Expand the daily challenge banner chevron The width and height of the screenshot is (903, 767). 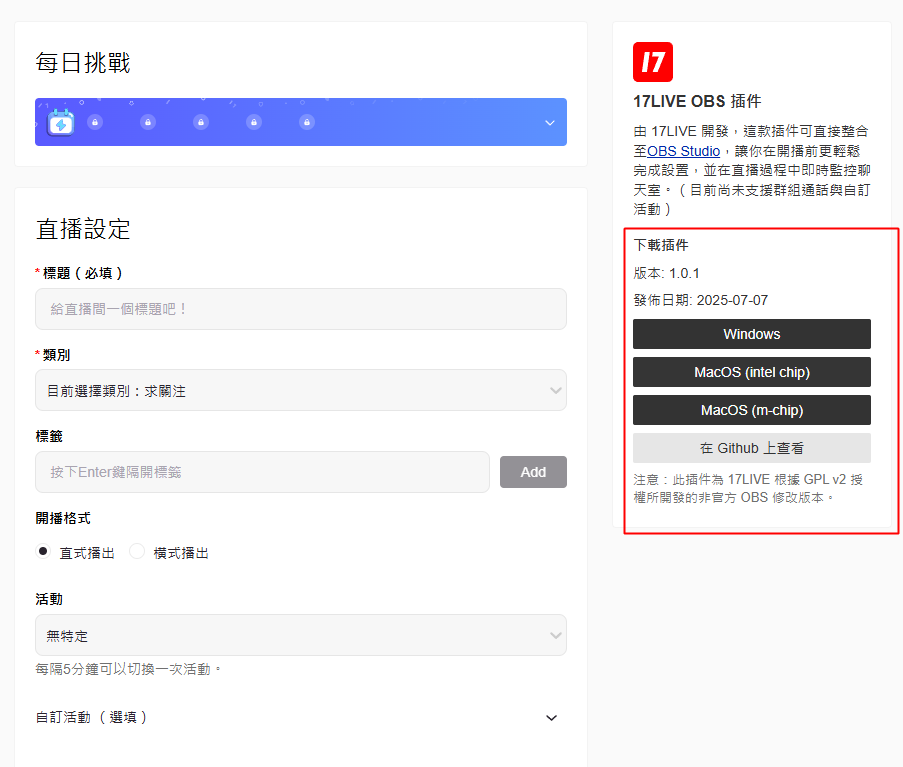click(x=549, y=123)
